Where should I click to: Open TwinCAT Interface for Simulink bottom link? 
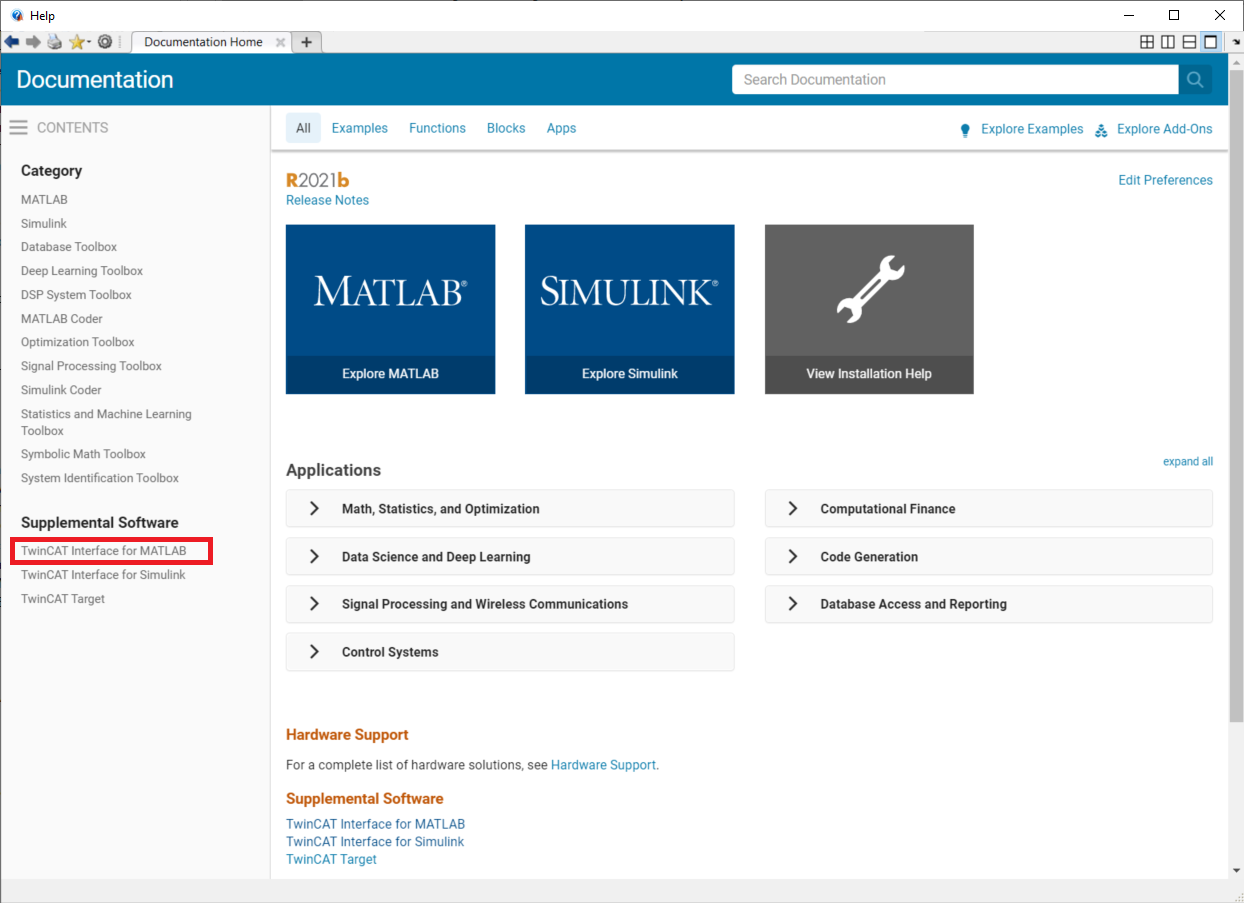(x=375, y=842)
